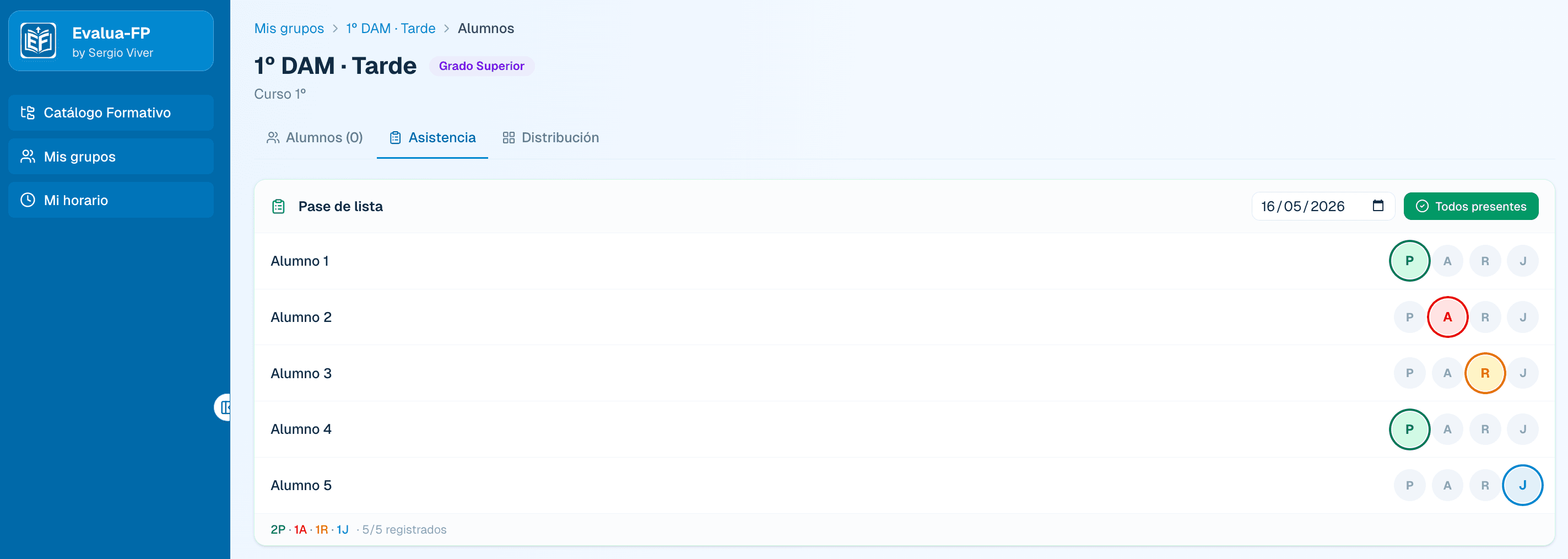Set Alumno 2 to J

pos(1522,317)
